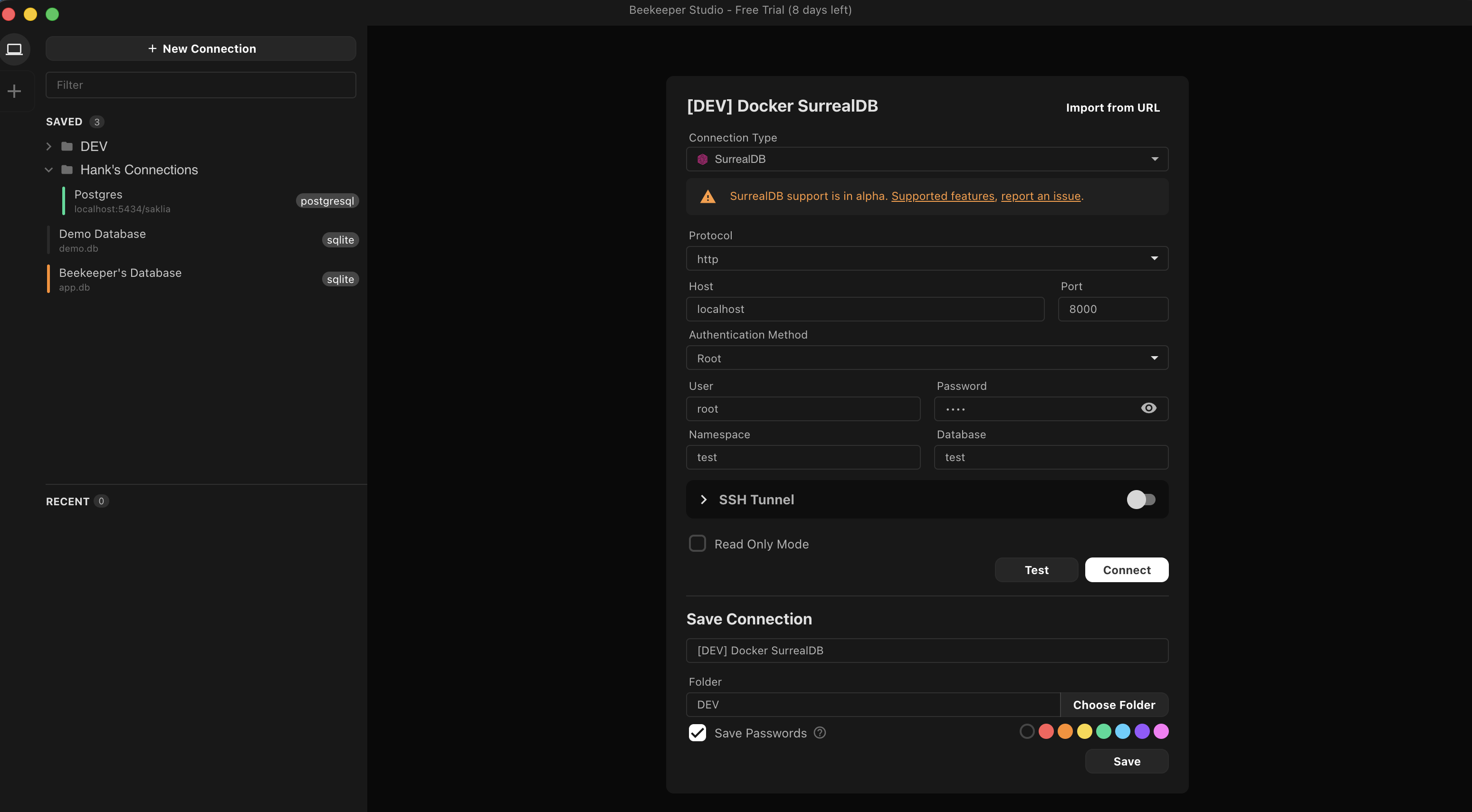The image size is (1472, 812).
Task: Click the Port field showing 8000
Action: (x=1113, y=309)
